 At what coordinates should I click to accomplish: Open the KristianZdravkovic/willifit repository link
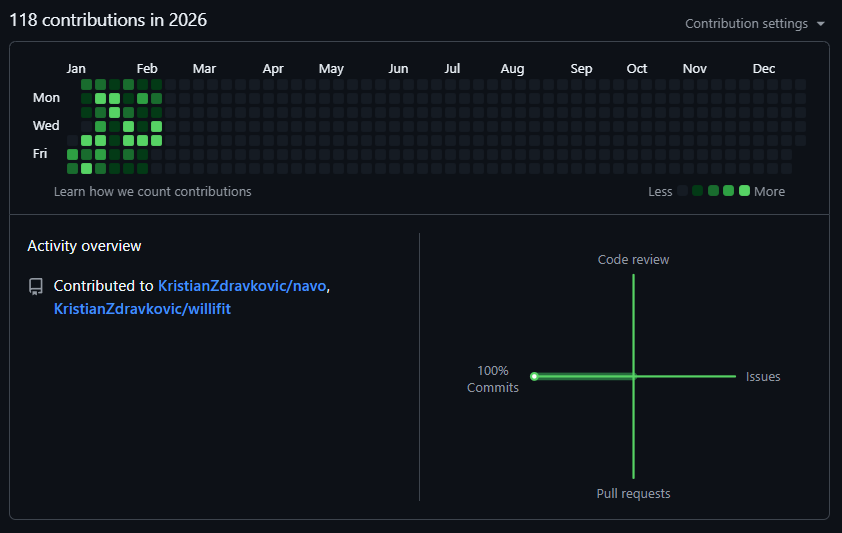pyautogui.click(x=142, y=309)
